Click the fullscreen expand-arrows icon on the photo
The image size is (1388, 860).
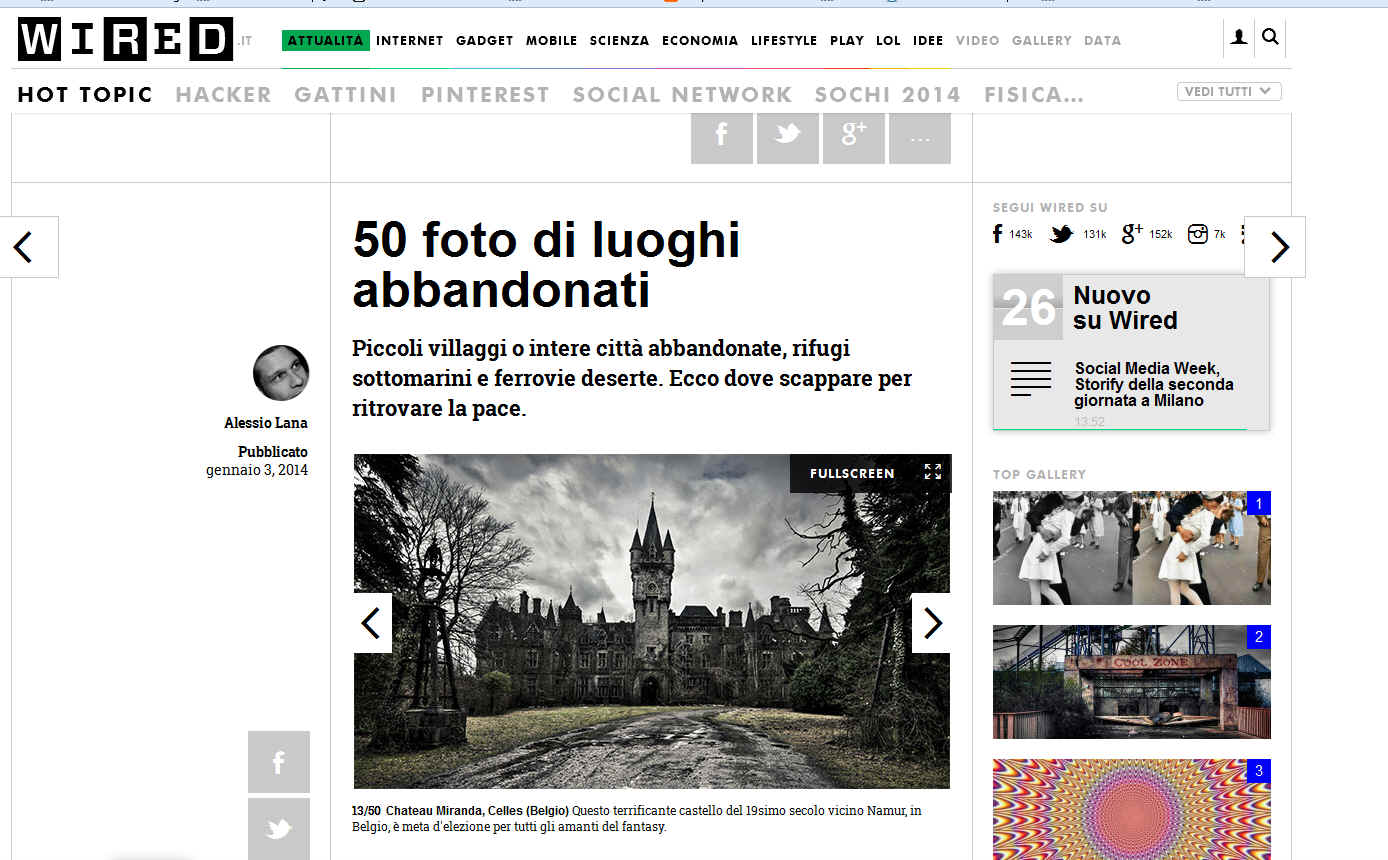933,472
